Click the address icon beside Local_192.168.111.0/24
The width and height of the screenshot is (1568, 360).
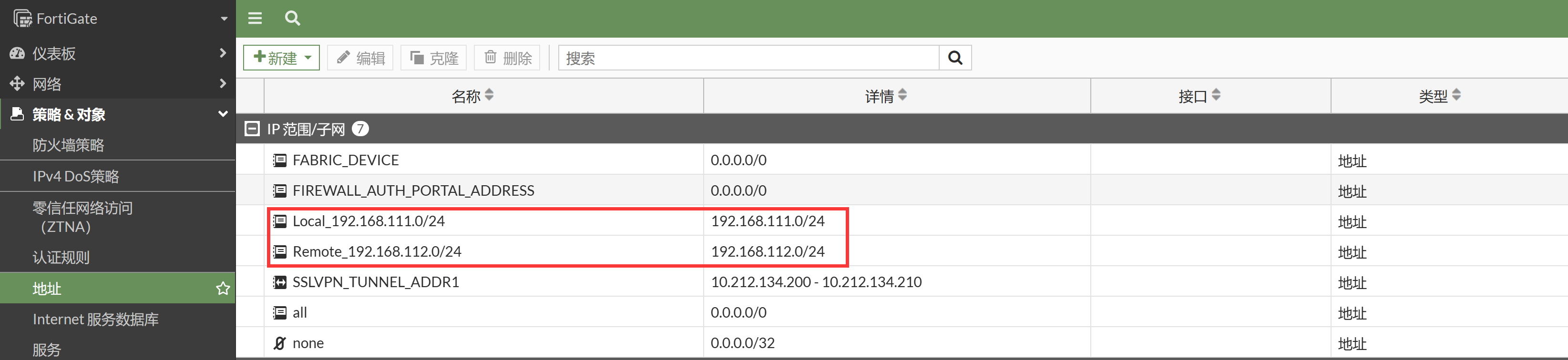pos(279,221)
